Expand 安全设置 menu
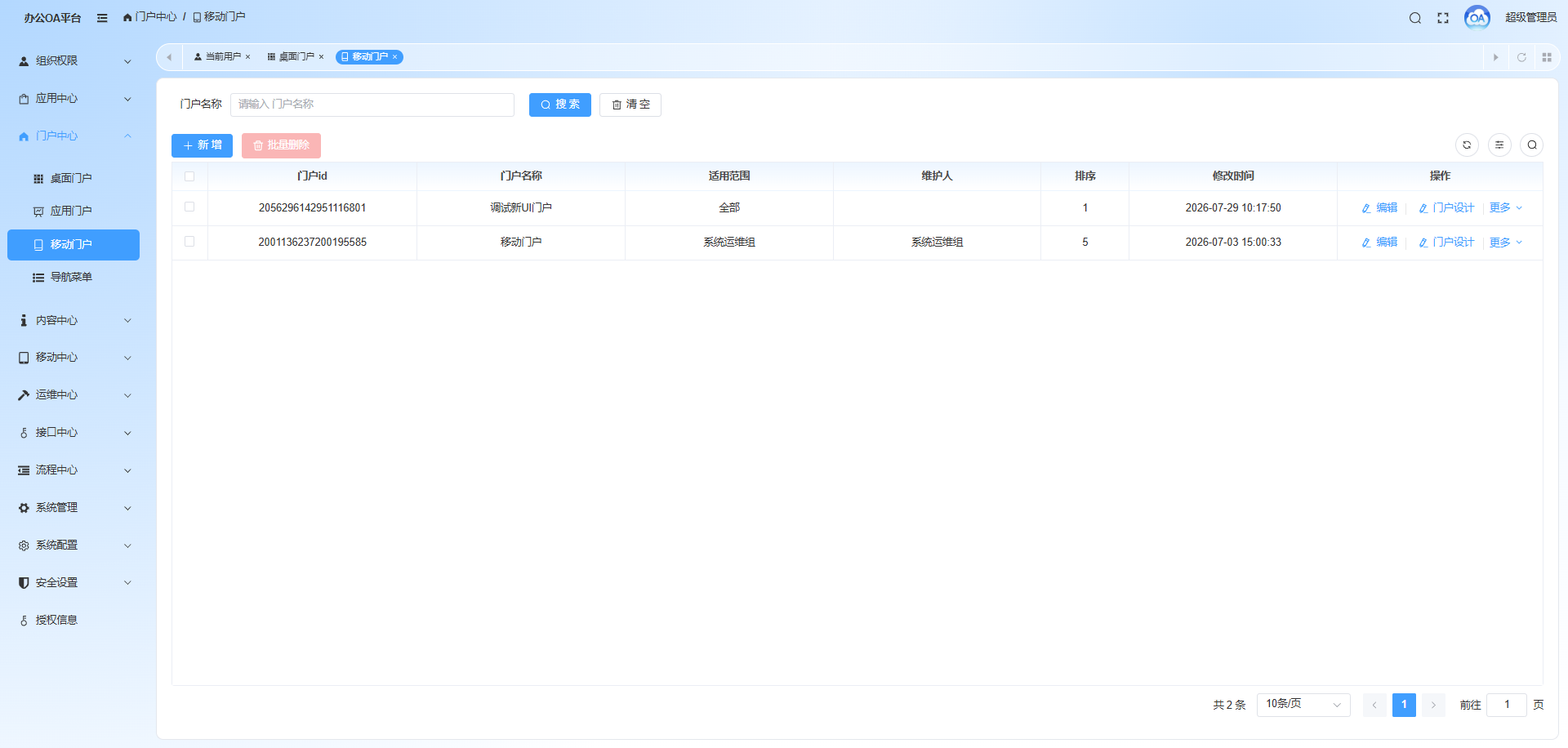Screen dimensions: 1568x748 point(73,582)
